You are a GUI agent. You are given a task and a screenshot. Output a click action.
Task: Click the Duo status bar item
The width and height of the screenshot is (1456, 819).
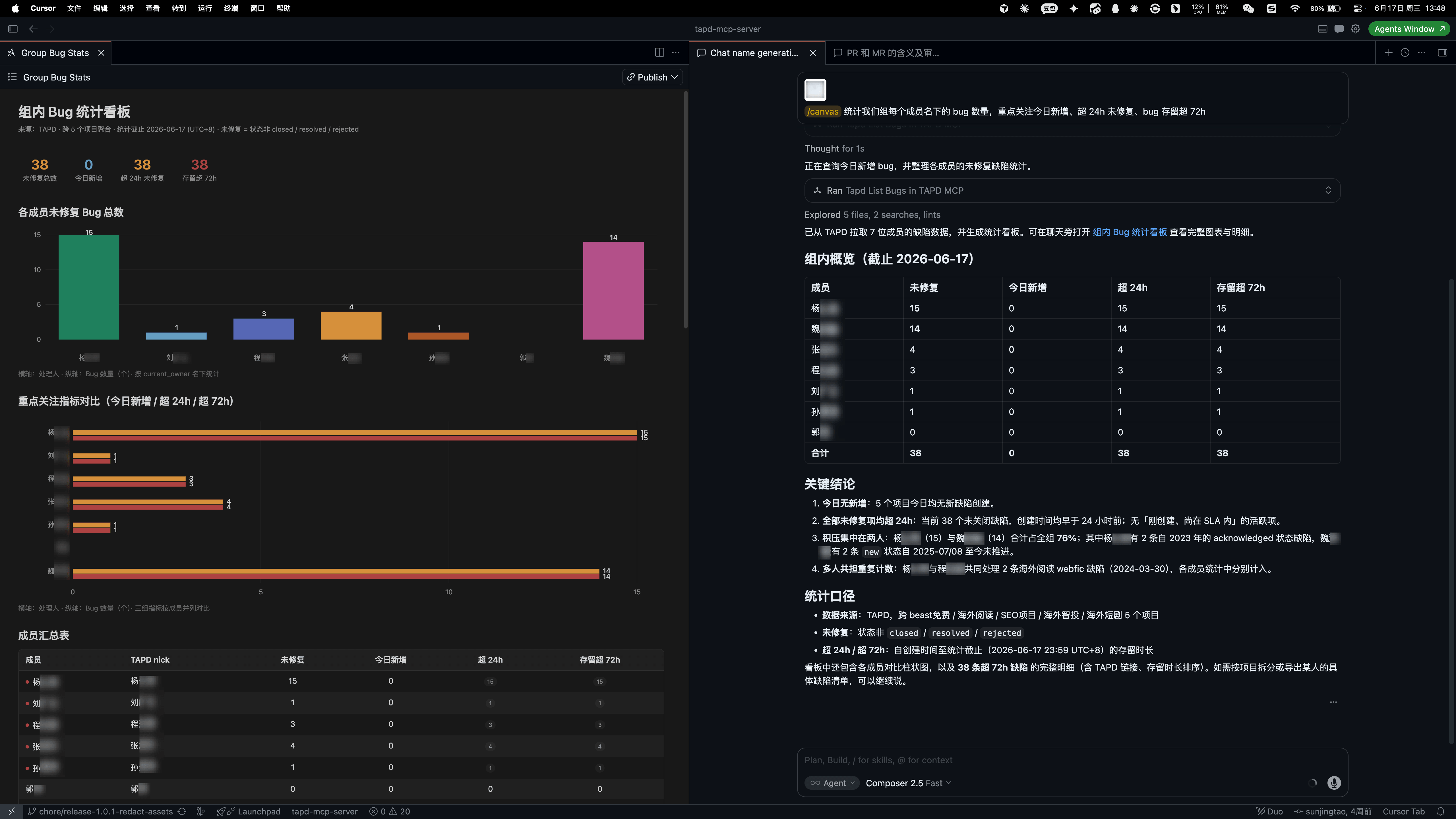pyautogui.click(x=1269, y=812)
